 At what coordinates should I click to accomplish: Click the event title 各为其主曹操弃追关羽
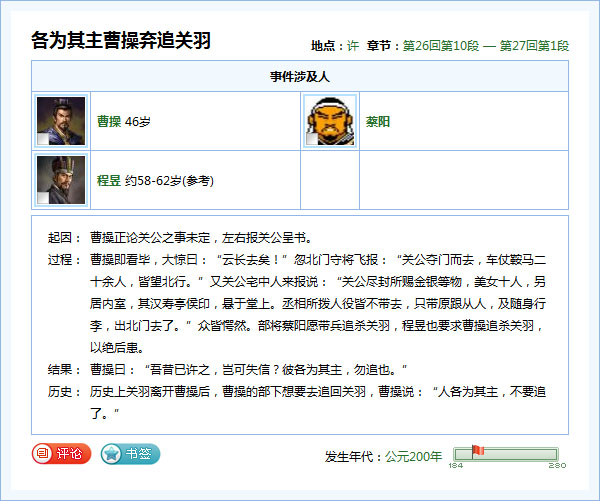(x=121, y=41)
